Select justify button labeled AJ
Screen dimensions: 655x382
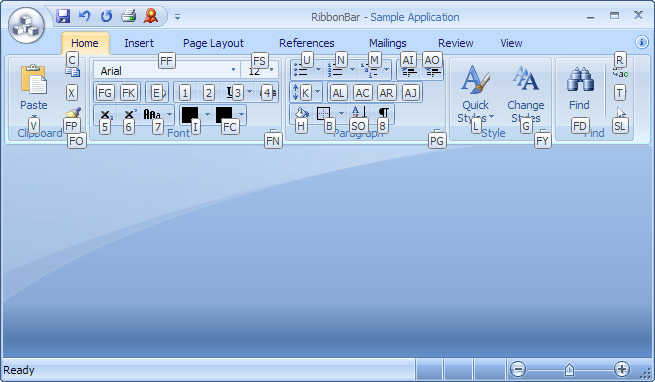(x=411, y=92)
